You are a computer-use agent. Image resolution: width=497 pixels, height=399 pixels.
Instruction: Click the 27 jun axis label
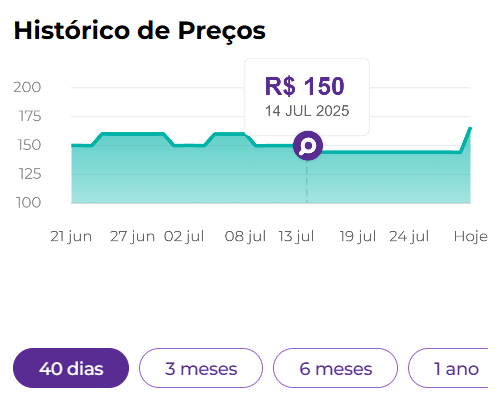tap(133, 236)
